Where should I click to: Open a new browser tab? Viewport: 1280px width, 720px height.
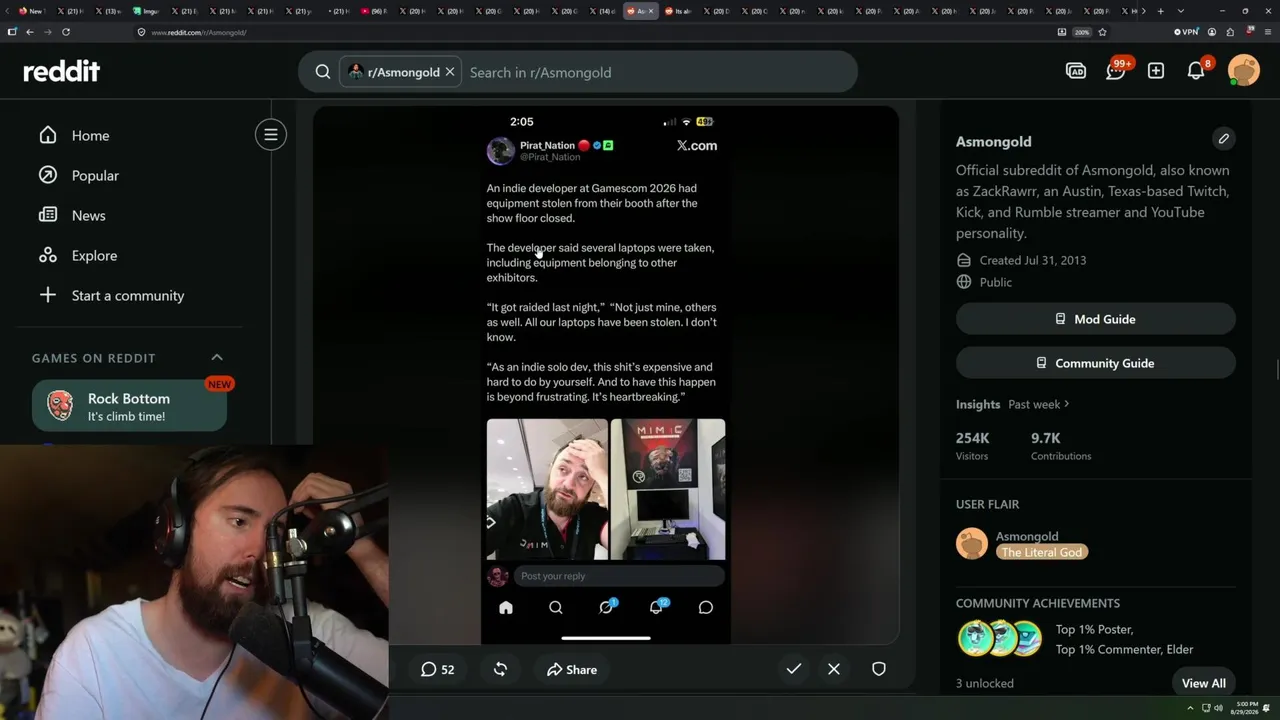(1160, 11)
